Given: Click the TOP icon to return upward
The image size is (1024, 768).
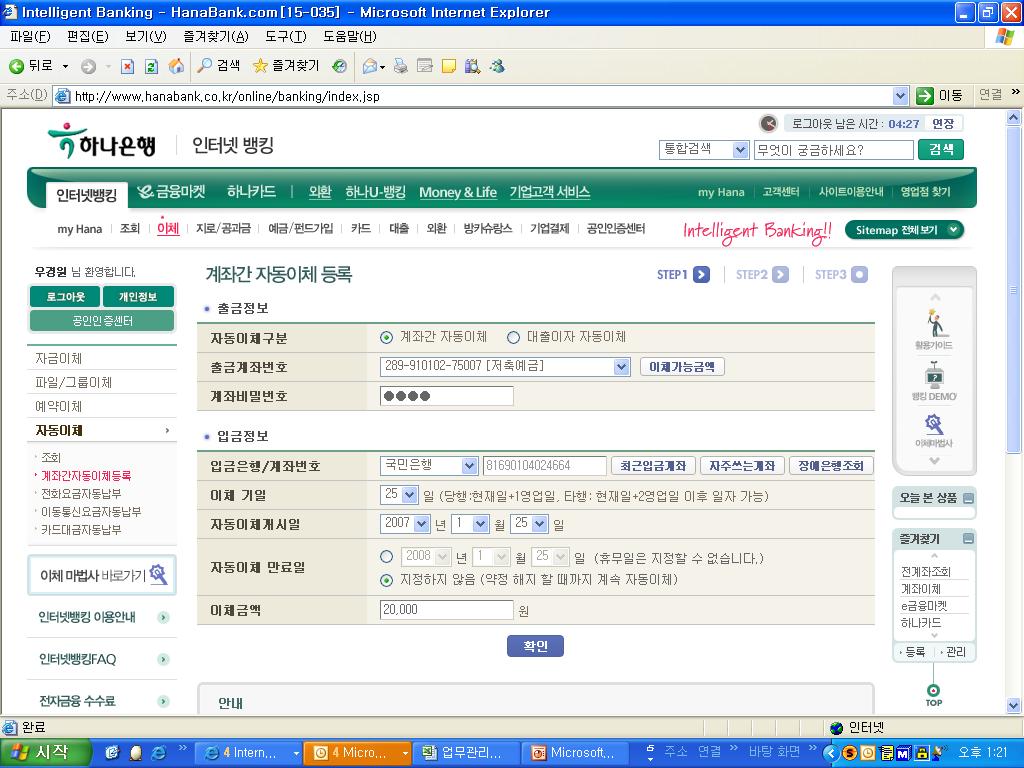Looking at the screenshot, I should point(933,694).
